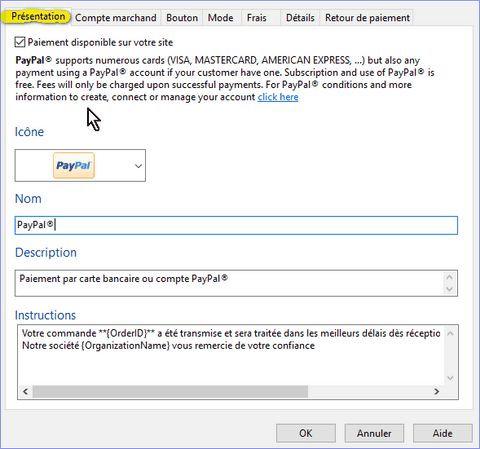Screen dimensions: 480x449
Task: Cancel with the Annuler button
Action: click(x=374, y=433)
